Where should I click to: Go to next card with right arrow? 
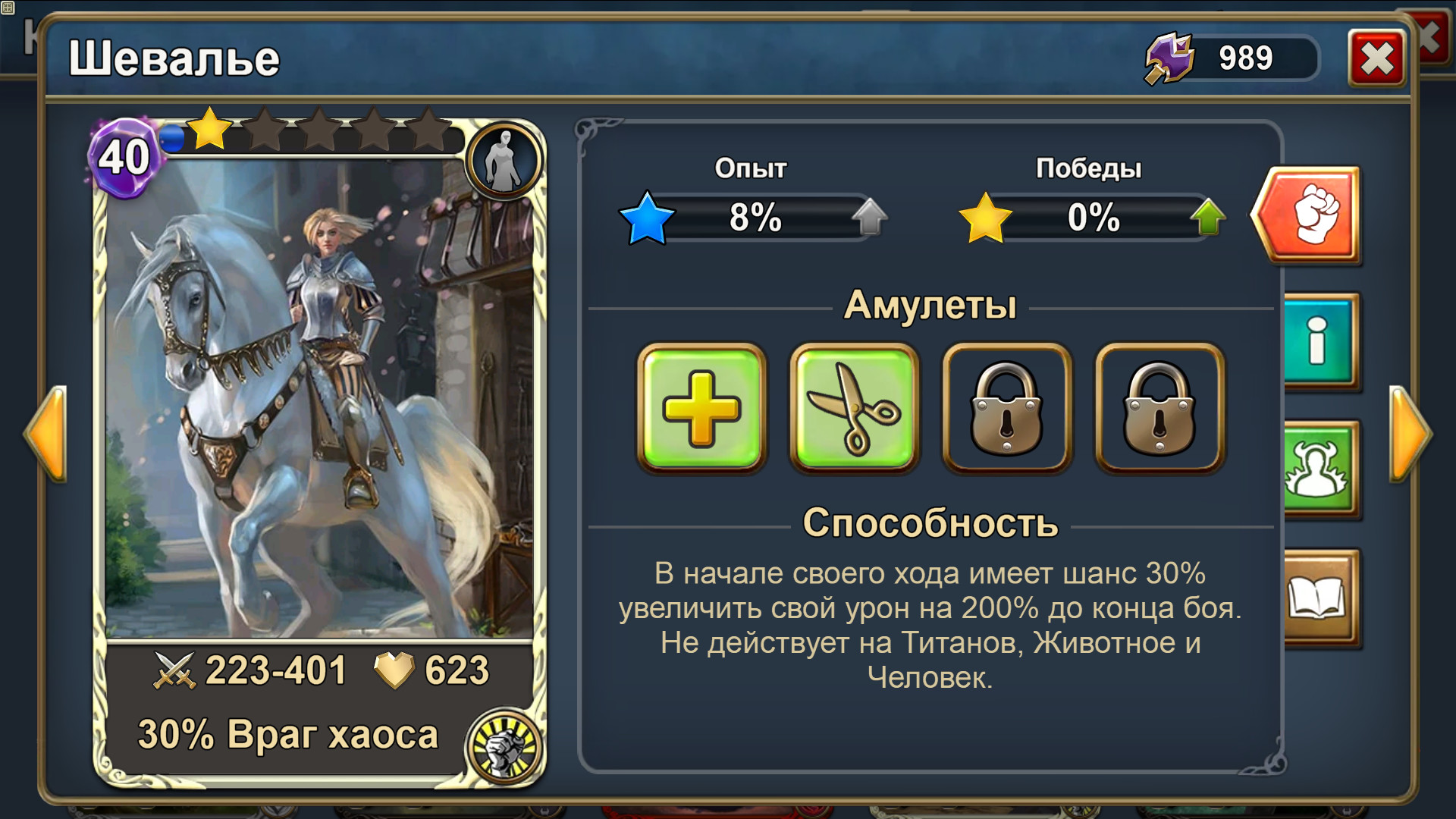pos(1410,434)
